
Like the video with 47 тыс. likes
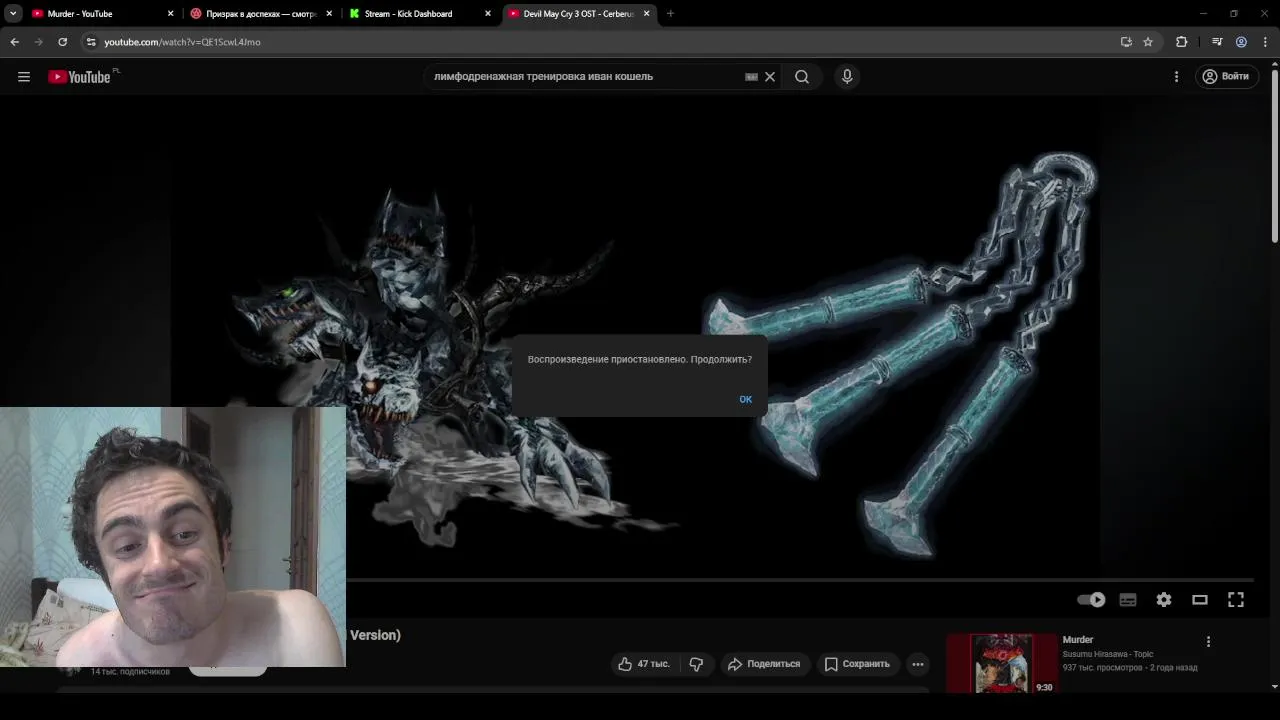click(643, 664)
